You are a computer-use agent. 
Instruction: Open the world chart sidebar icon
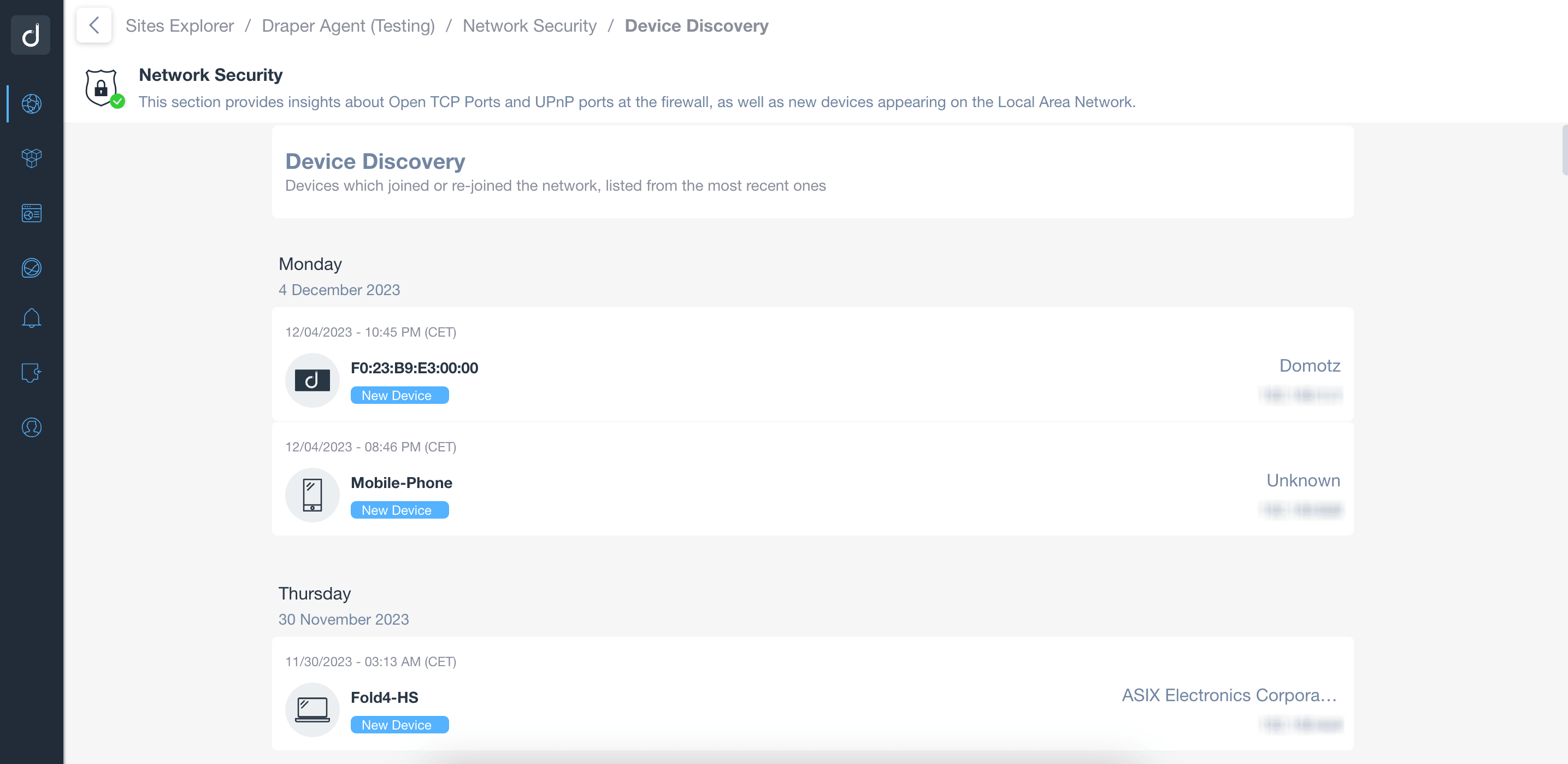[31, 268]
